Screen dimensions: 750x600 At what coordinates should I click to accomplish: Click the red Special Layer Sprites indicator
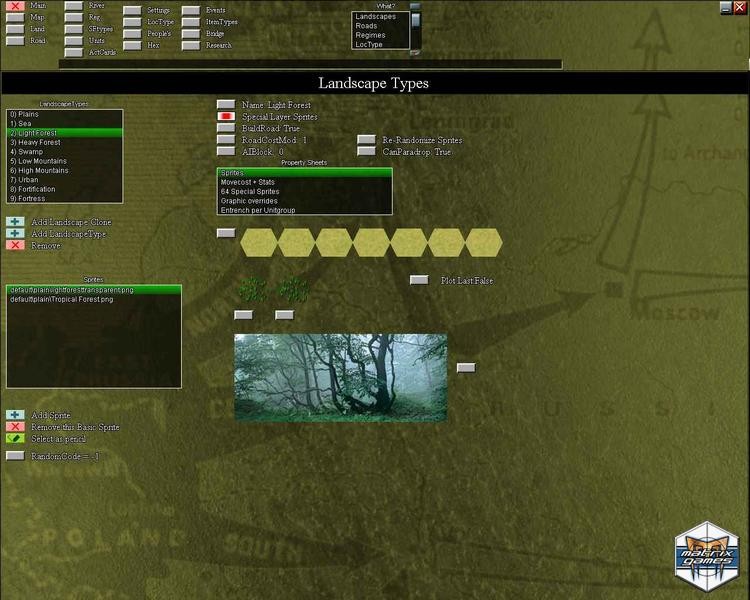click(x=226, y=117)
